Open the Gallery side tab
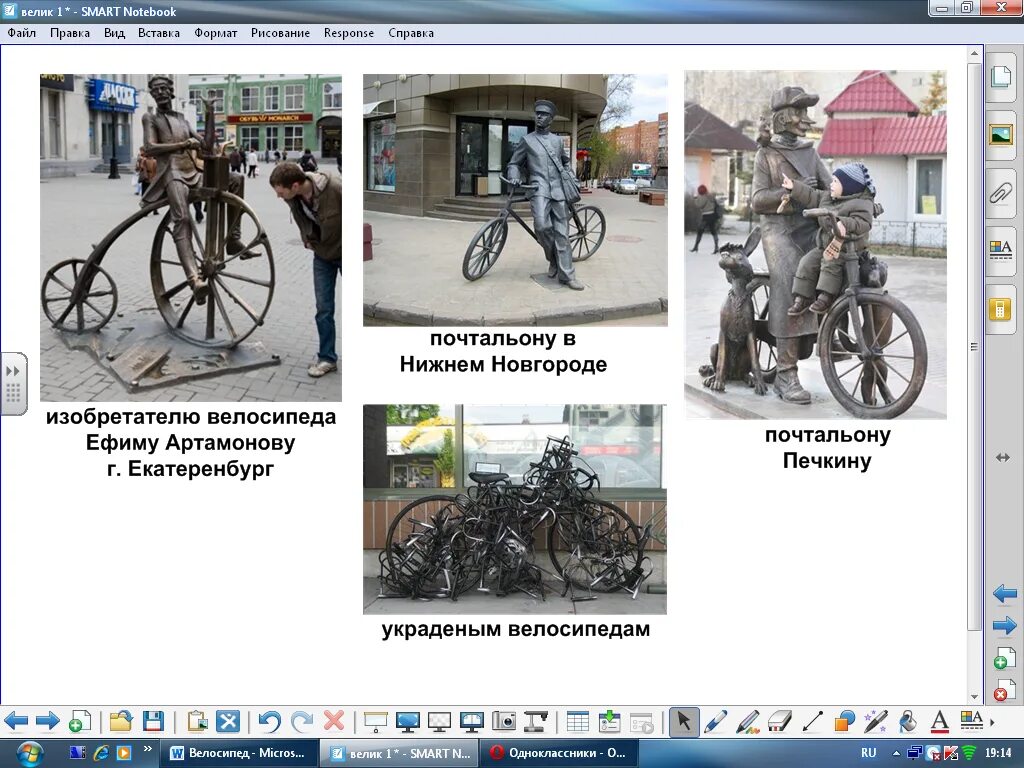The width and height of the screenshot is (1024, 768). (x=1000, y=135)
